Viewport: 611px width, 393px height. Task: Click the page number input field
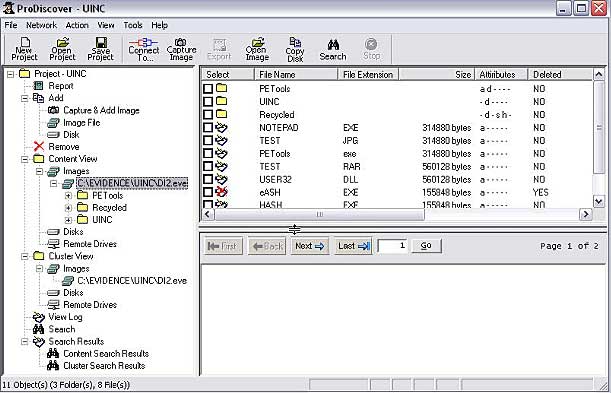(x=392, y=246)
